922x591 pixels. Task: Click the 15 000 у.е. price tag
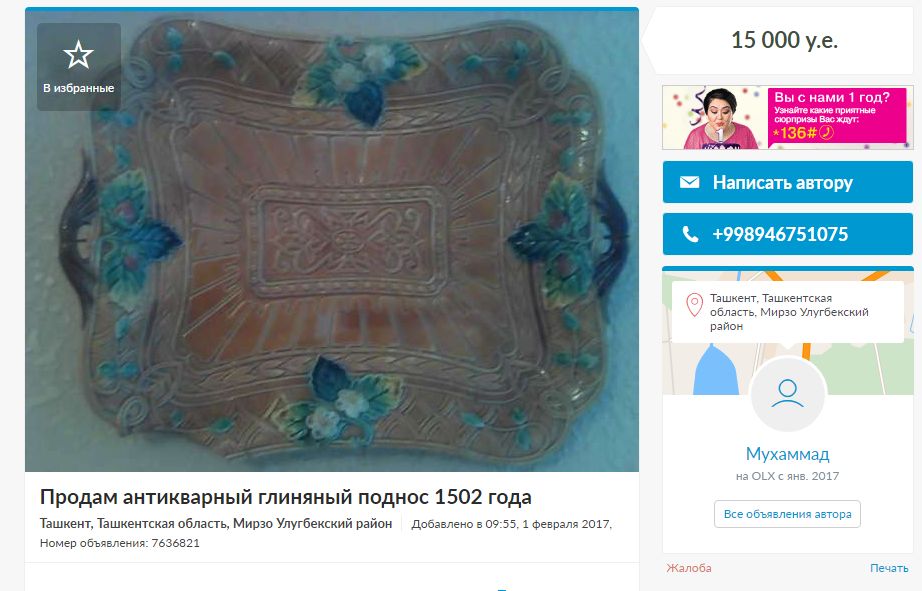pyautogui.click(x=783, y=41)
